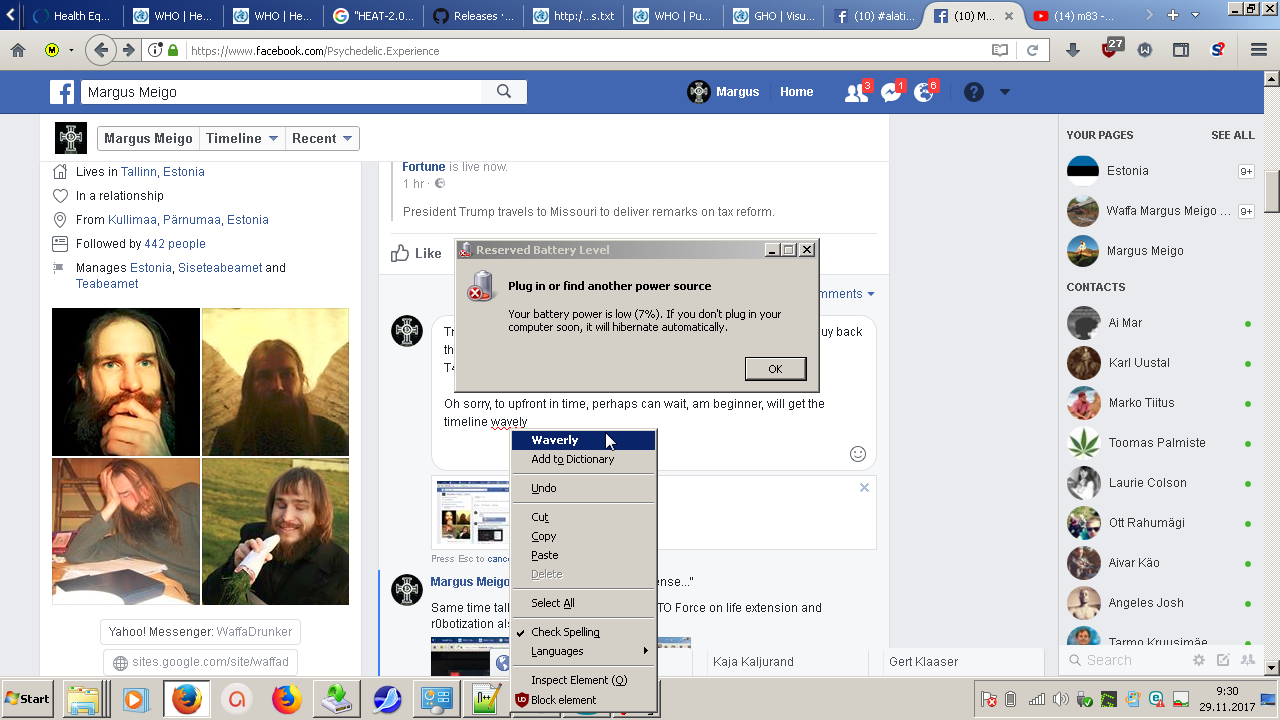Remove the attached image with X

[x=864, y=487]
